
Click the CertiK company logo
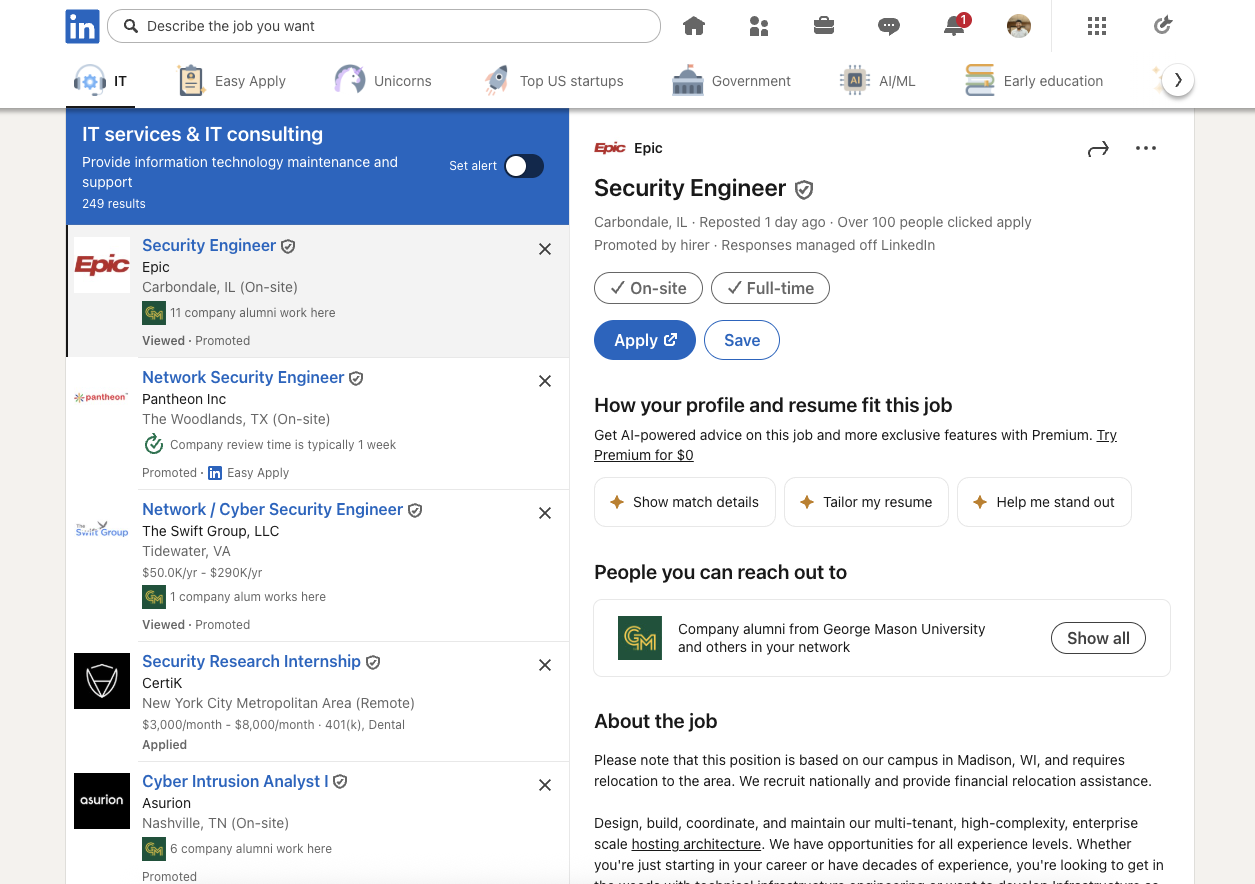(102, 681)
